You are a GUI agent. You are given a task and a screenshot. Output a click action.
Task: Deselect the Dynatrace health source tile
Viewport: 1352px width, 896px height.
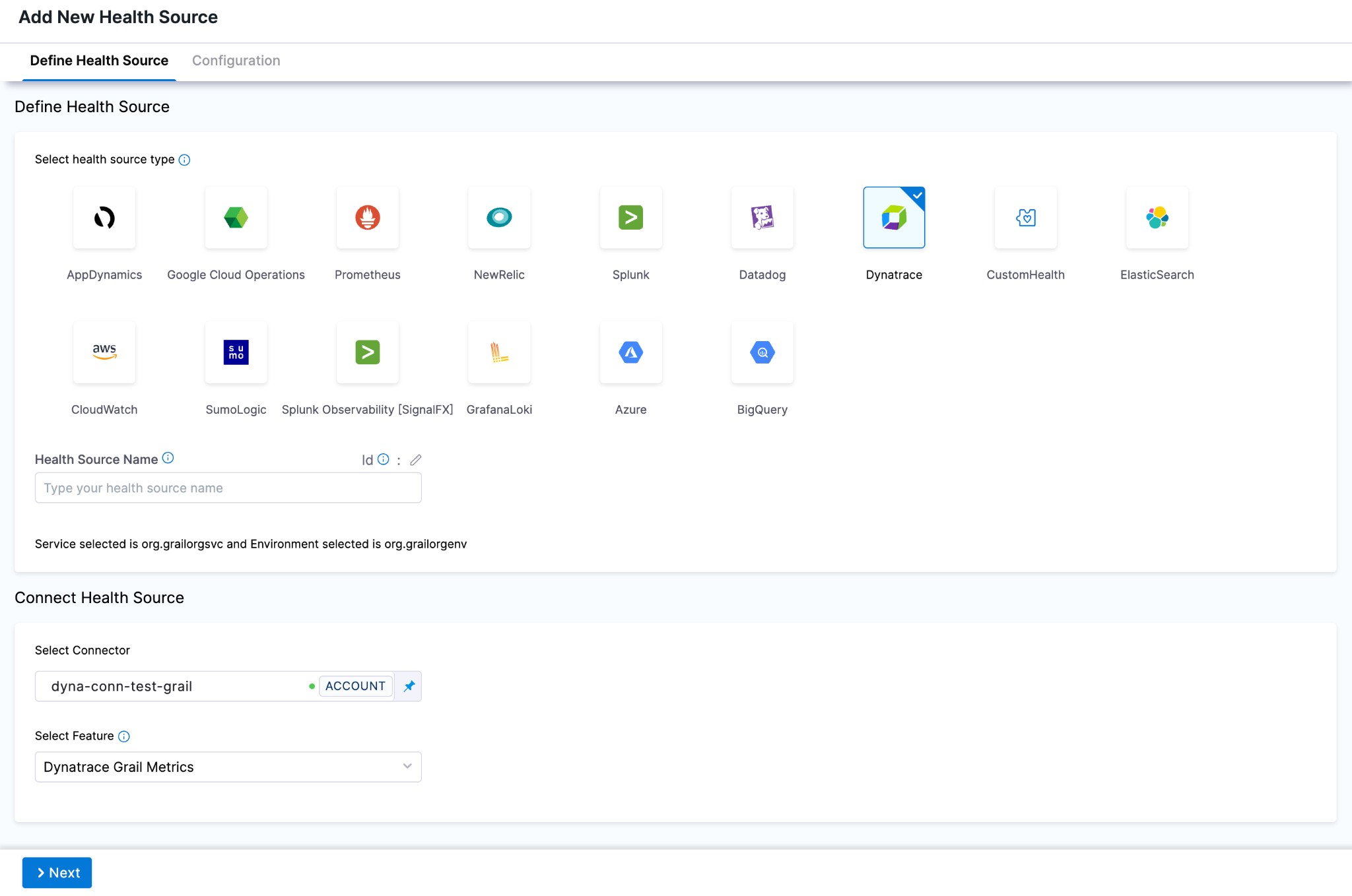coord(894,218)
